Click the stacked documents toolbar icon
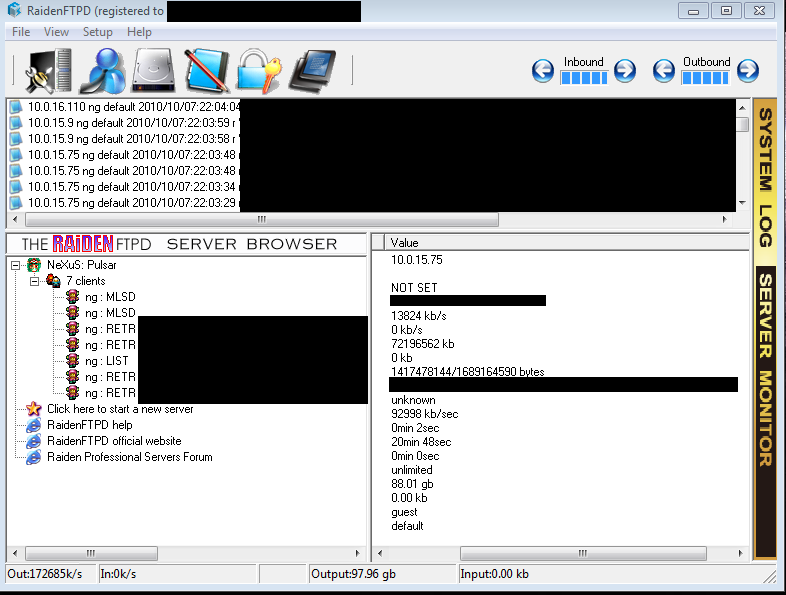786x595 pixels. pos(312,70)
